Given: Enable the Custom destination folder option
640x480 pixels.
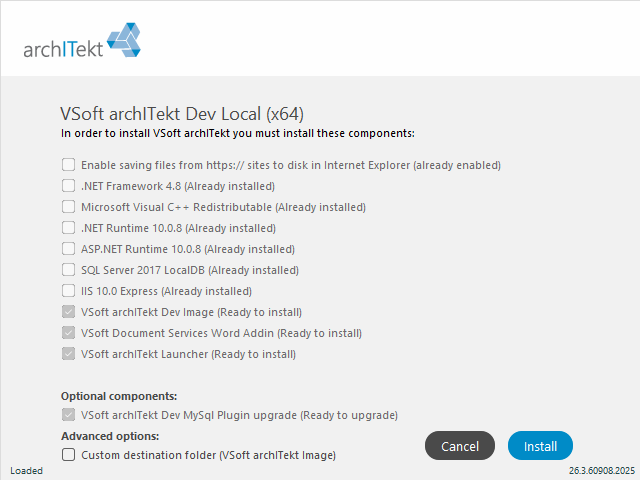Looking at the screenshot, I should [x=68, y=455].
